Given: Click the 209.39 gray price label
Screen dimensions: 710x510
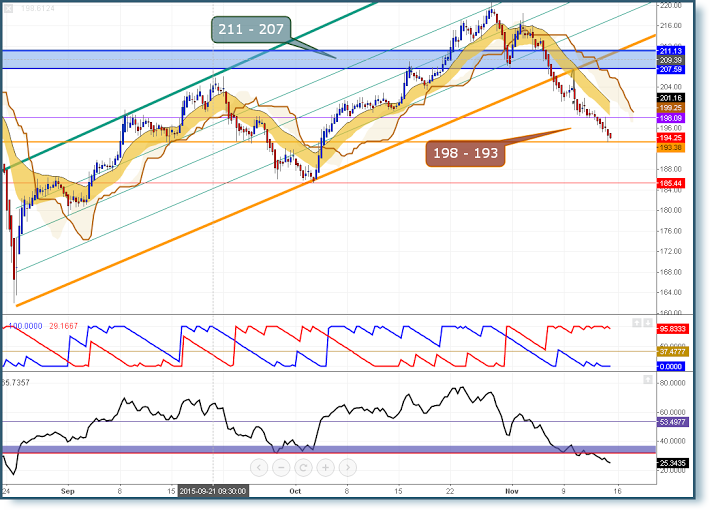Looking at the screenshot, I should click(671, 60).
